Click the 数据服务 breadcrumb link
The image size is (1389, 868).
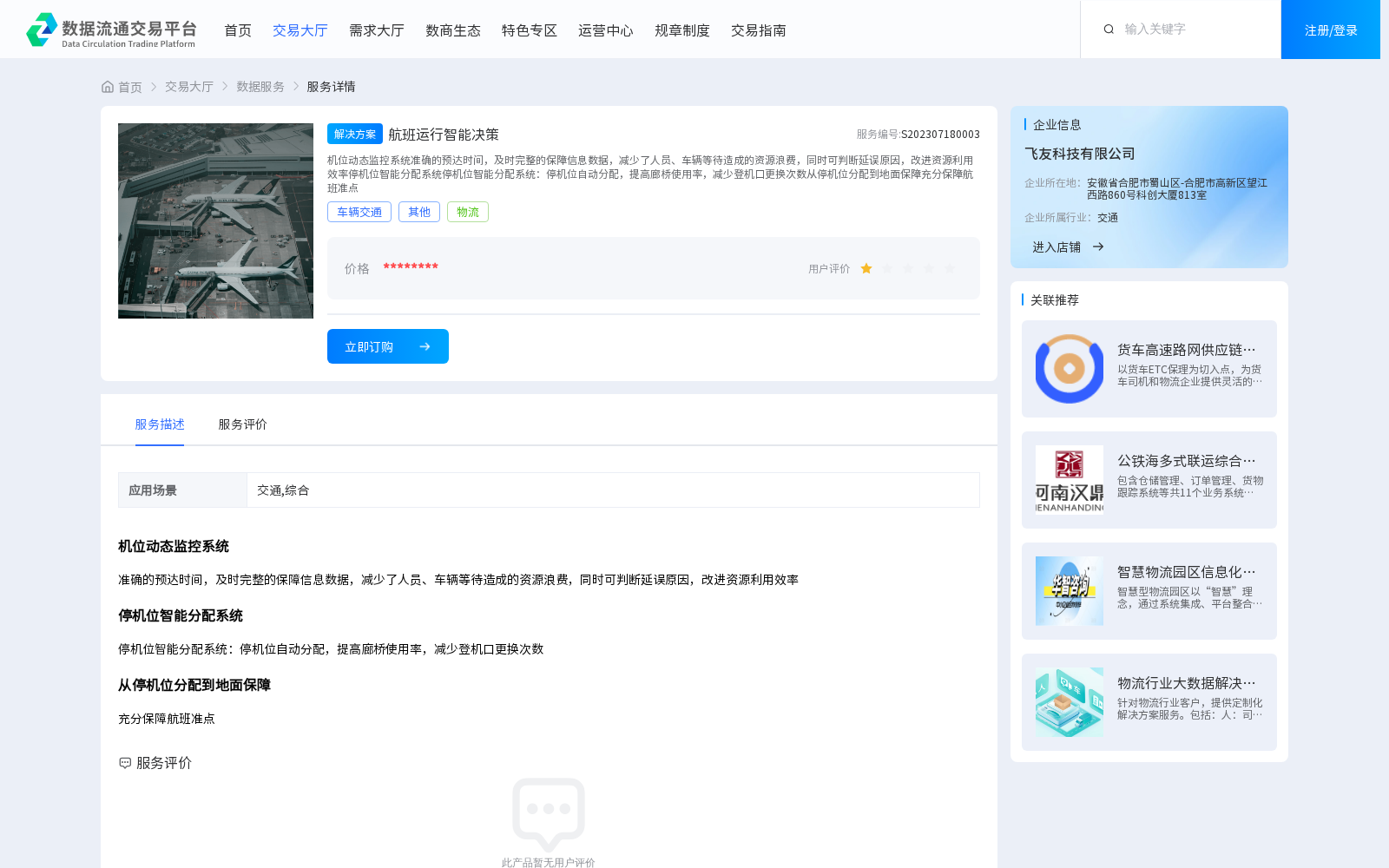pyautogui.click(x=260, y=87)
